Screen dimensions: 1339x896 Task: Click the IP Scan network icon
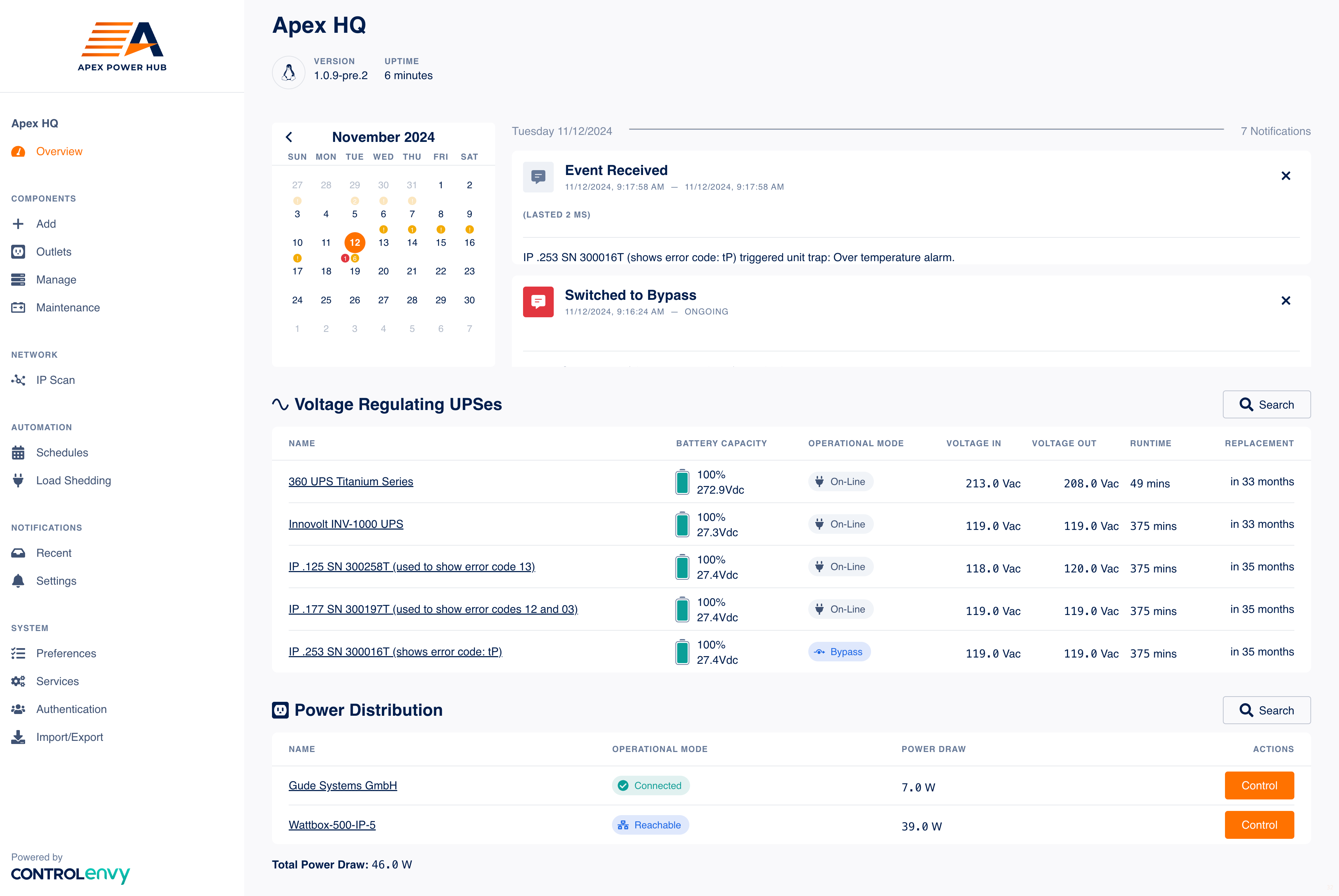pyautogui.click(x=18, y=380)
